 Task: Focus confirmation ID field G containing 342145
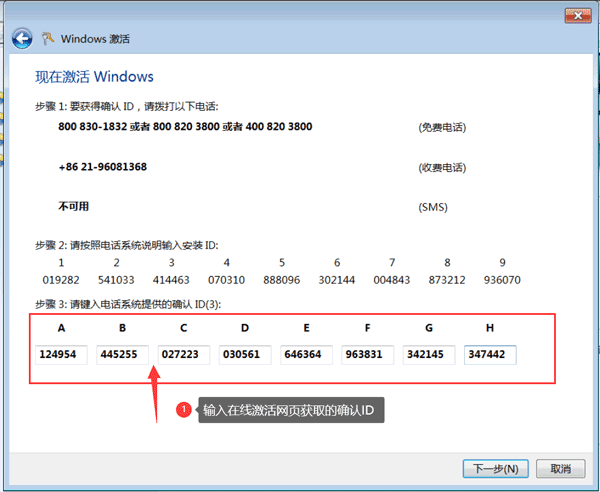(x=429, y=355)
